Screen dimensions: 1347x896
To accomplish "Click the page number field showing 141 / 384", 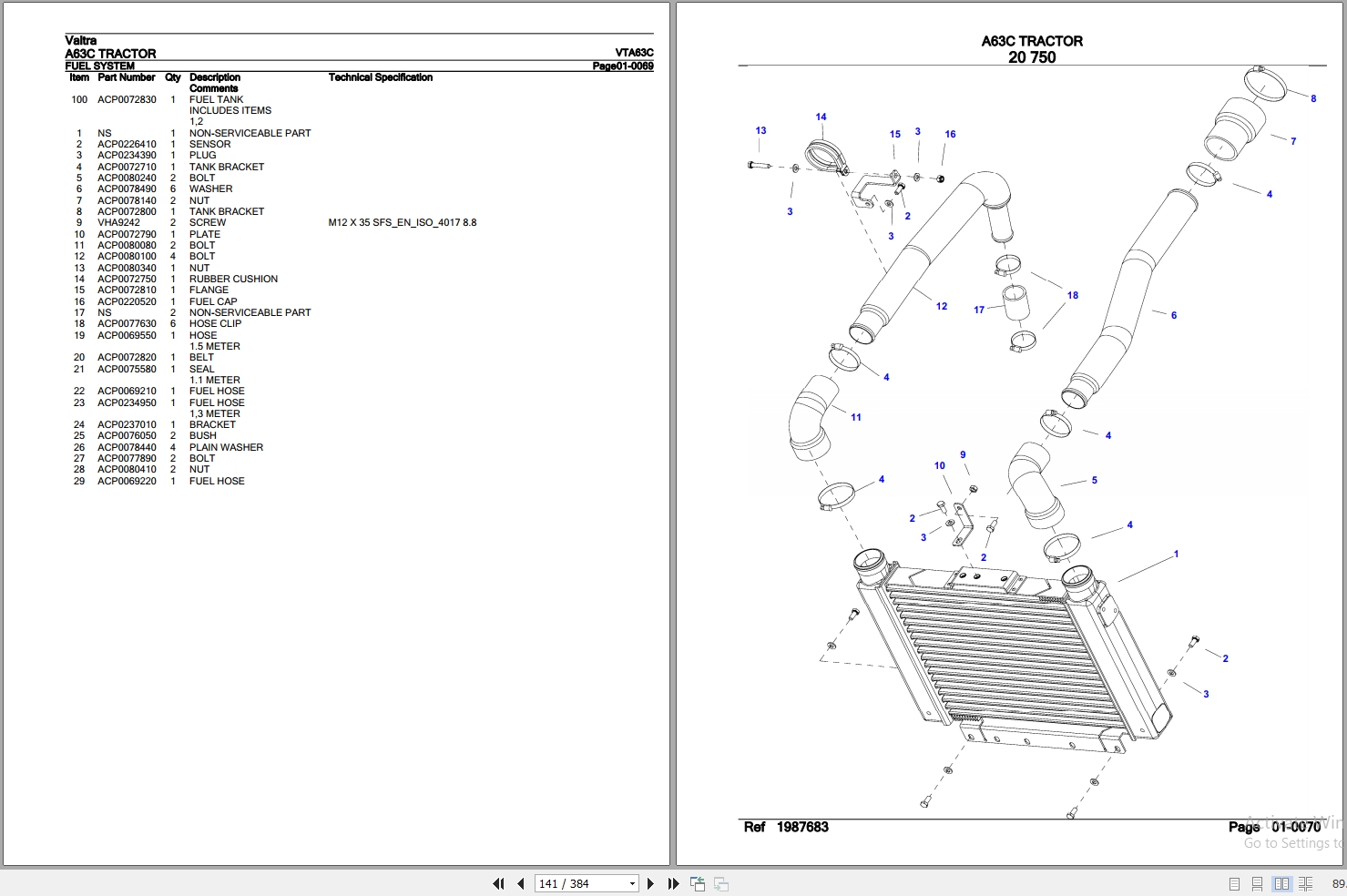I will pos(580,883).
